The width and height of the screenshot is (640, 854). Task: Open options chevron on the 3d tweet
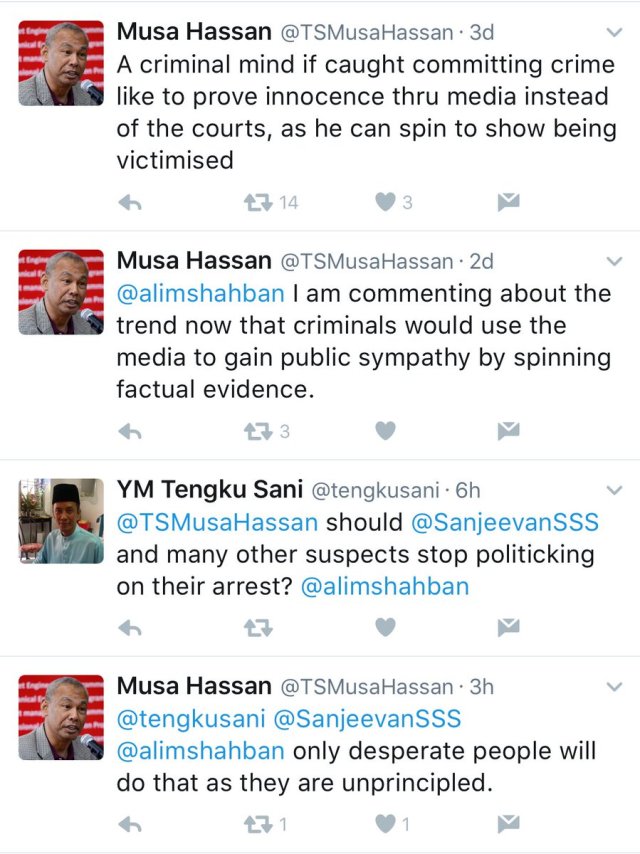pyautogui.click(x=614, y=33)
